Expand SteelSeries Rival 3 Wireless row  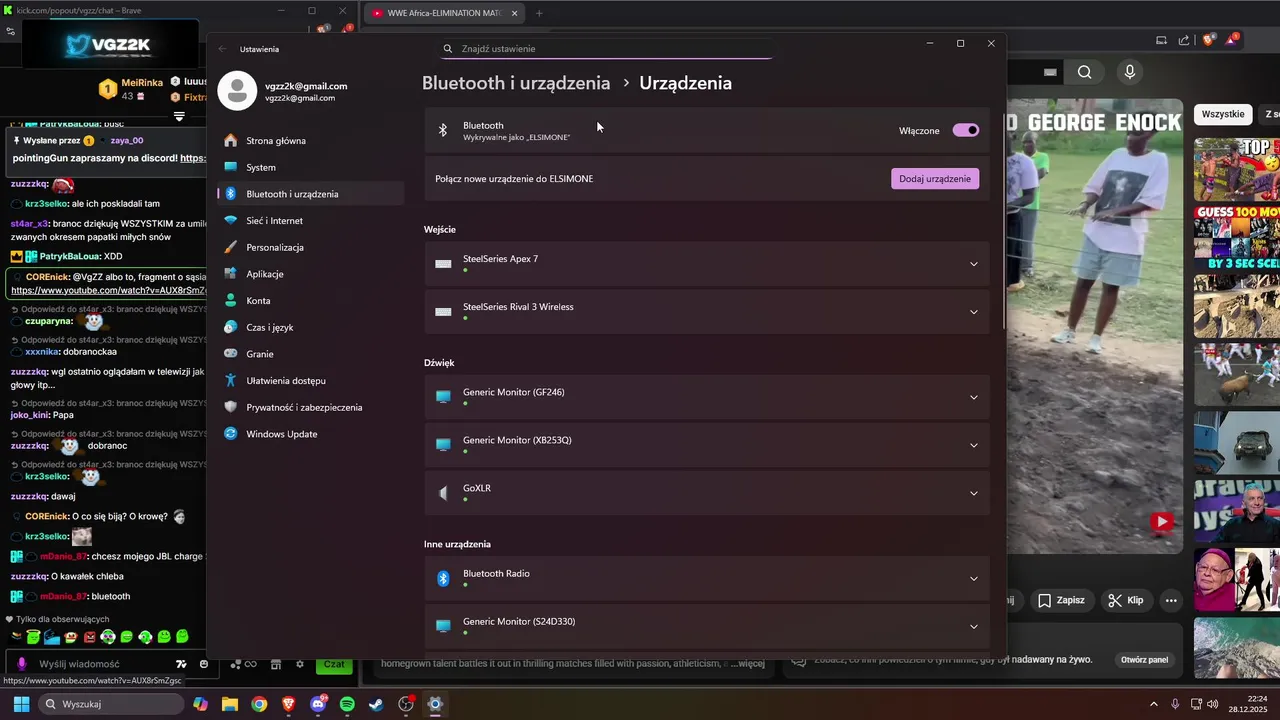click(707, 312)
